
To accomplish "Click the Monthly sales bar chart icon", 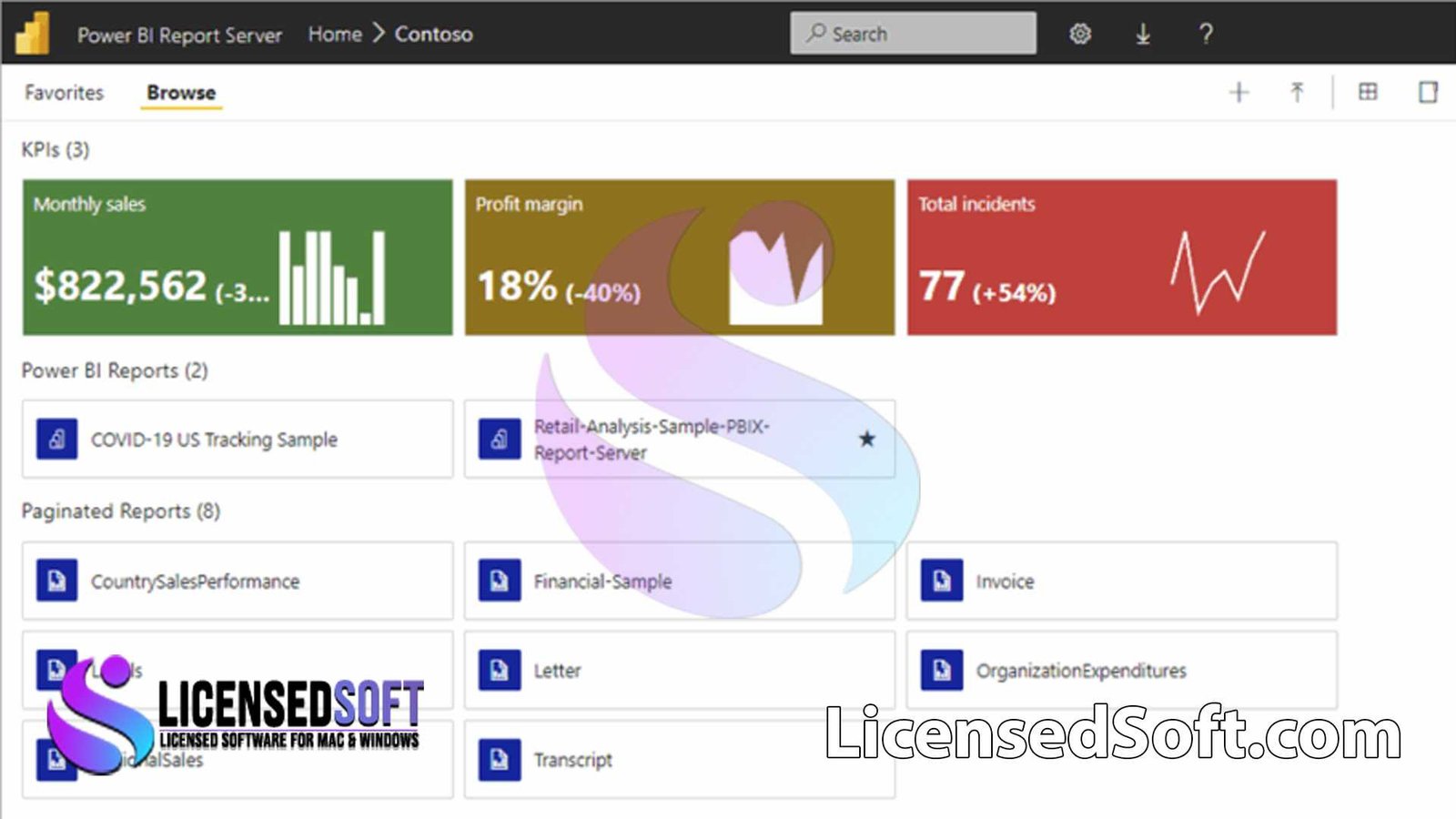I will (332, 278).
